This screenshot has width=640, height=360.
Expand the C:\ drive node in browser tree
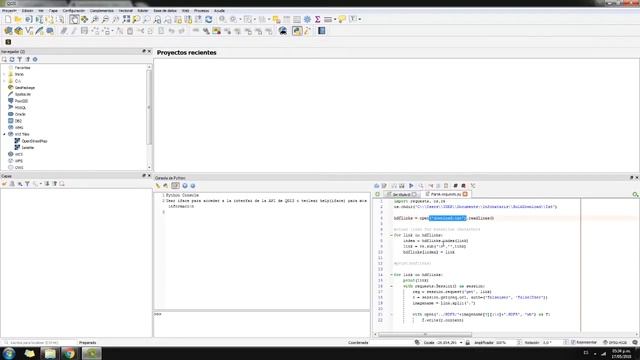4,81
